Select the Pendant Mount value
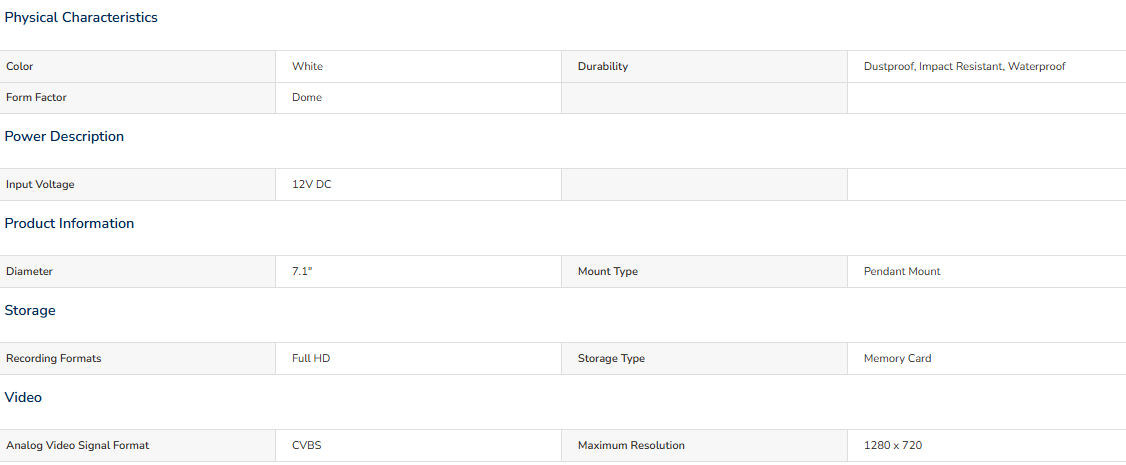The height and width of the screenshot is (465, 1126). point(902,271)
